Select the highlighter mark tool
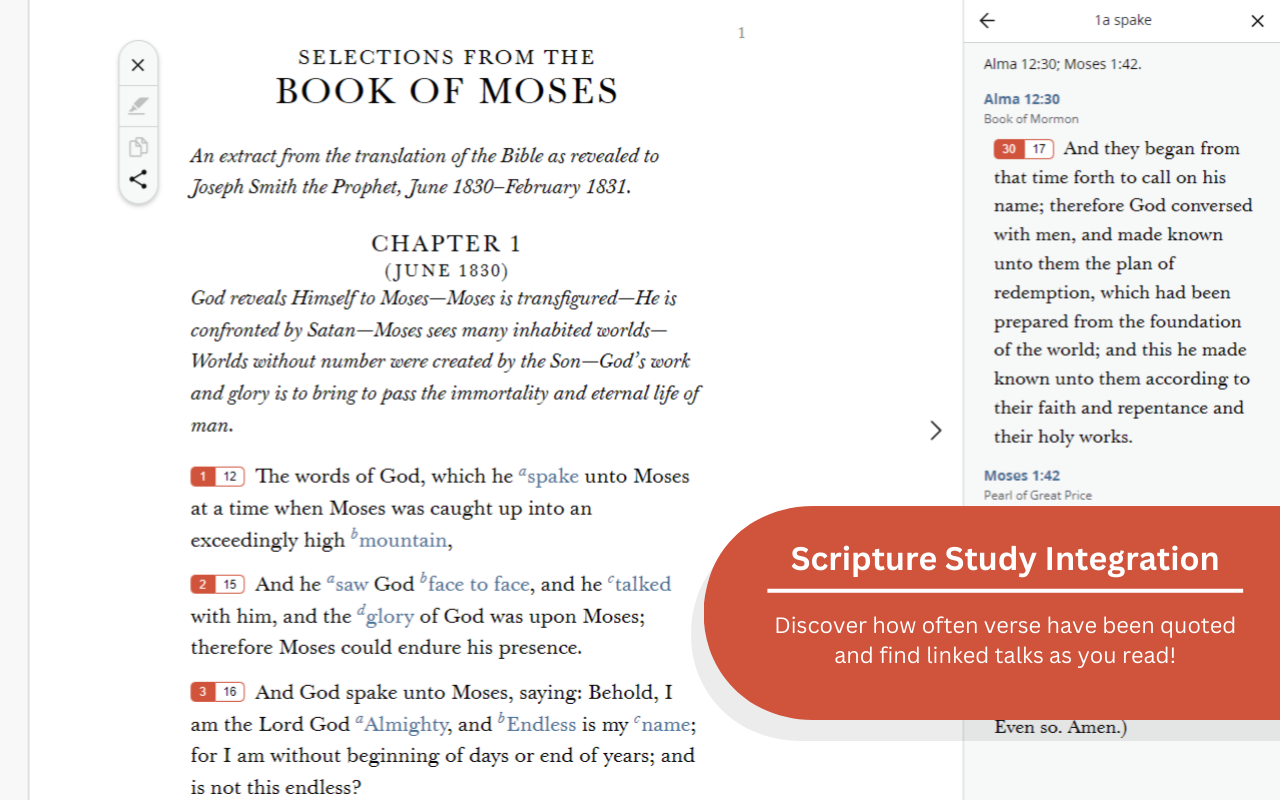1280x800 pixels. [x=138, y=106]
